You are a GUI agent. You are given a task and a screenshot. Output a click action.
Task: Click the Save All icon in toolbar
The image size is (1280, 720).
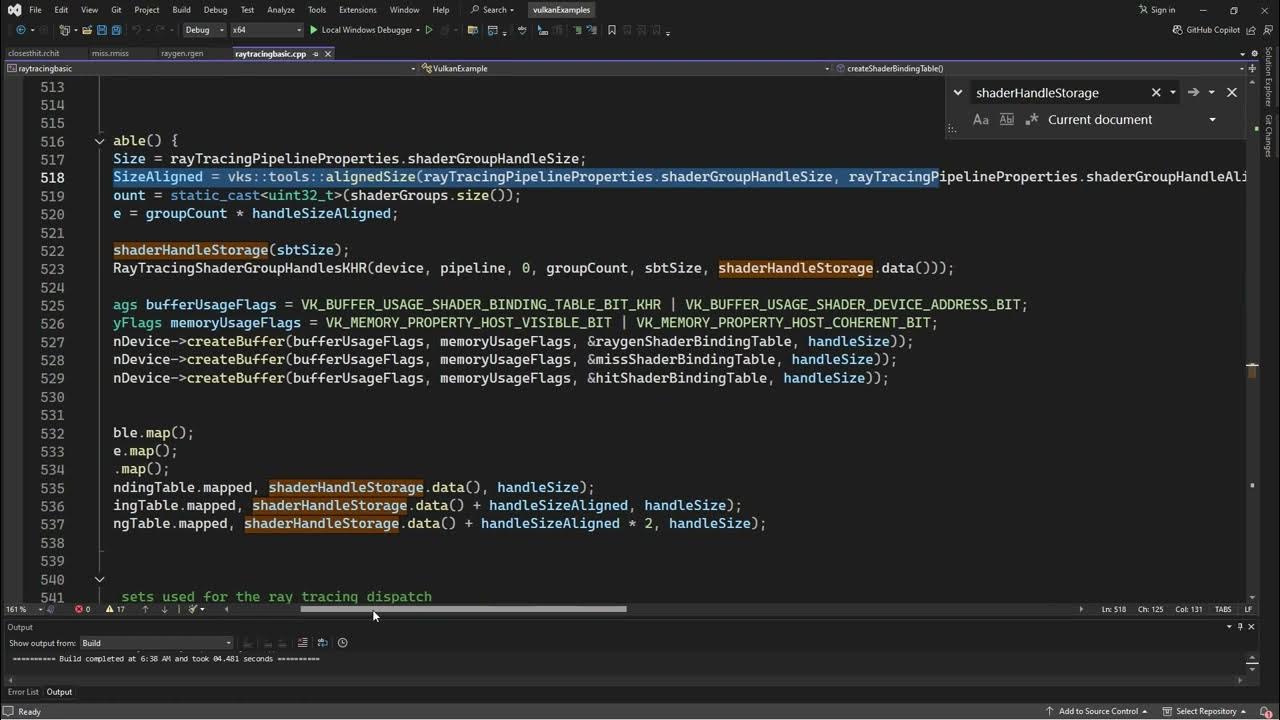(116, 30)
